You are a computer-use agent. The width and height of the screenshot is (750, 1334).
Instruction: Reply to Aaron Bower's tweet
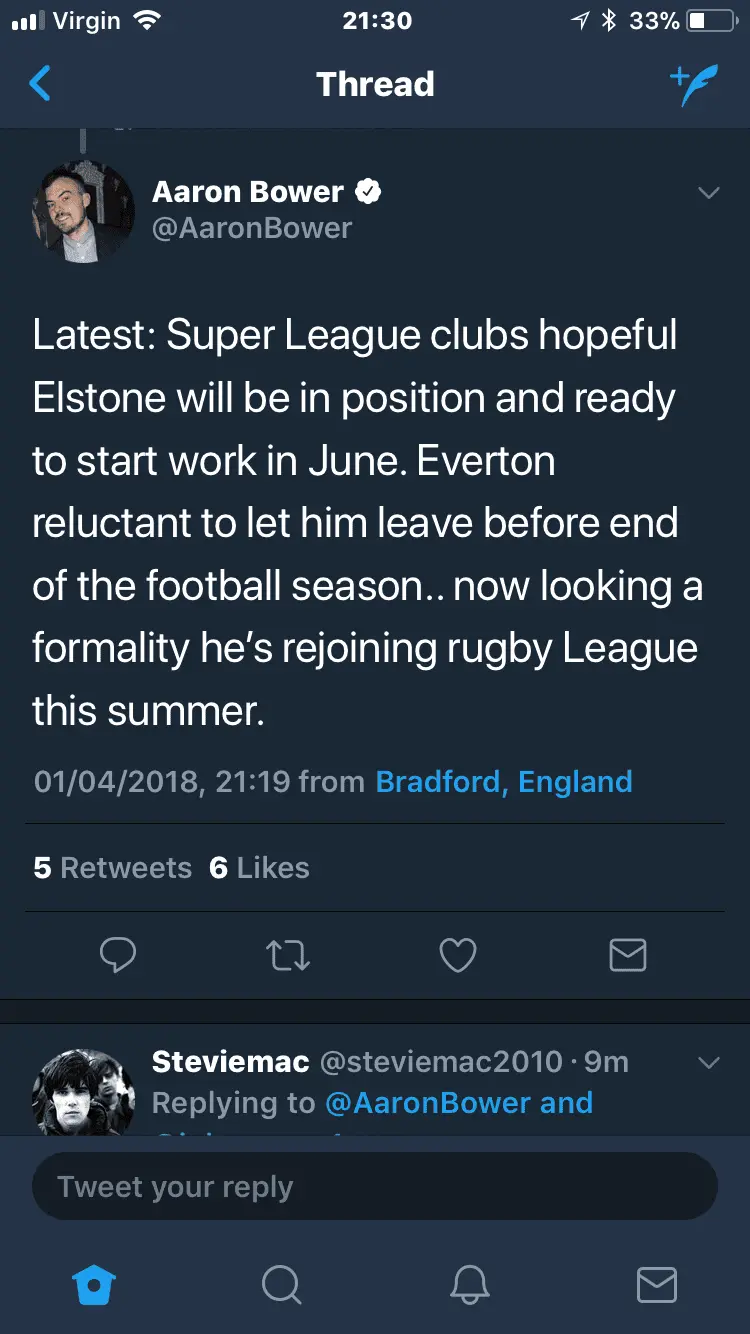tap(118, 956)
